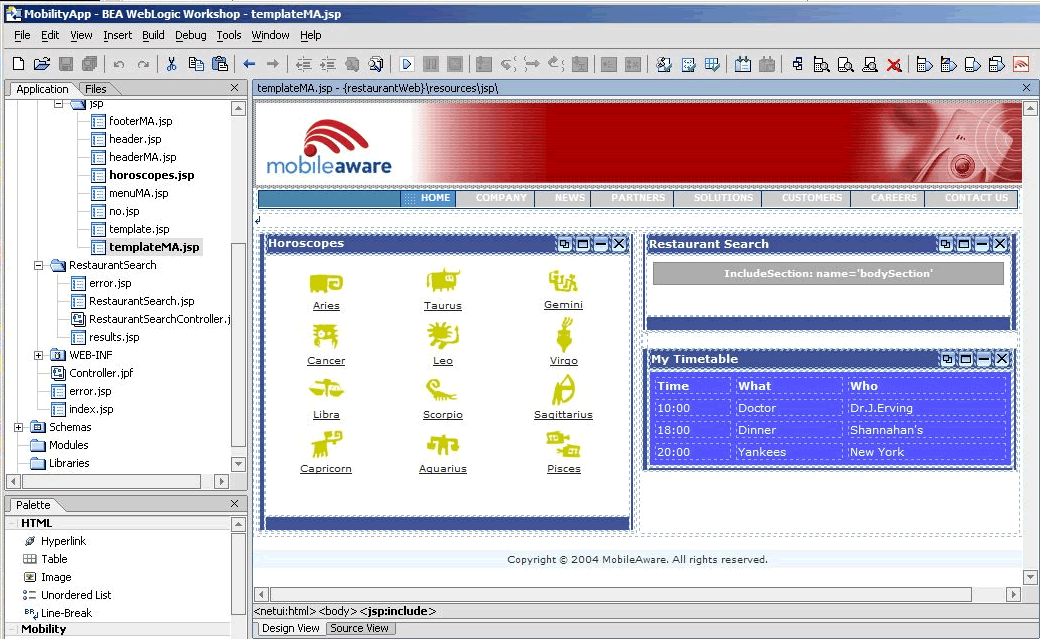1040x639 pixels.
Task: Open the Insert menu
Action: pos(117,35)
